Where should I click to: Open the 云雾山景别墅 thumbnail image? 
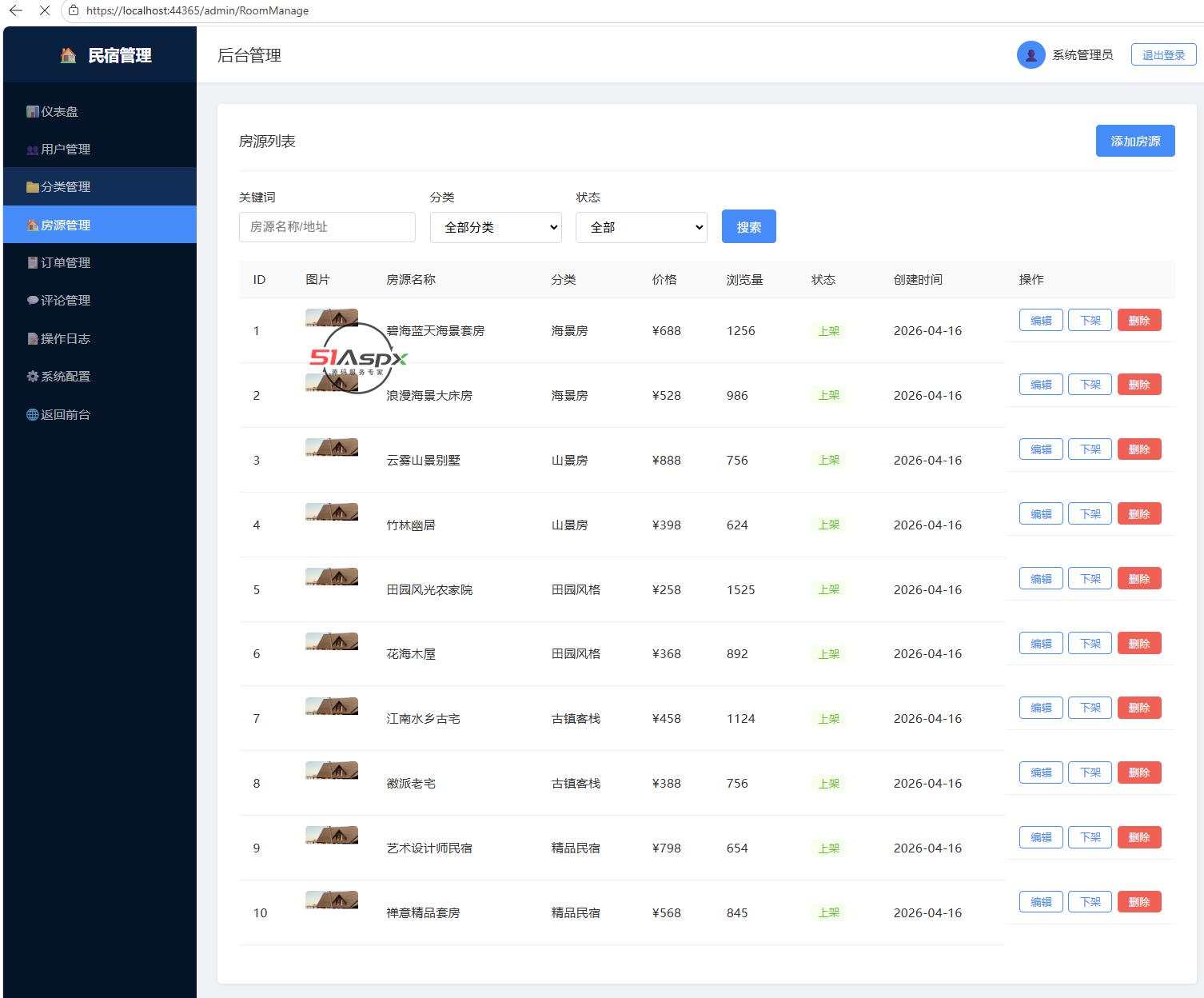click(x=332, y=448)
